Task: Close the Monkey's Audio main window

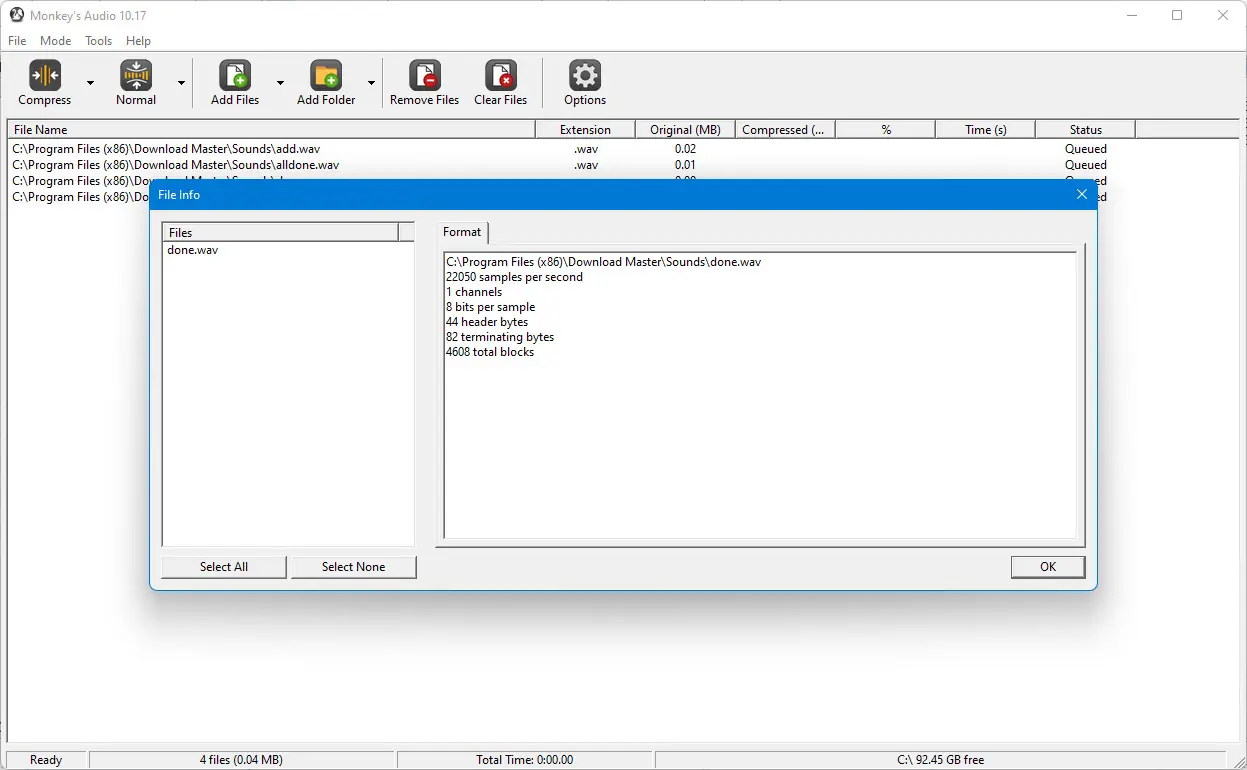Action: (1223, 15)
